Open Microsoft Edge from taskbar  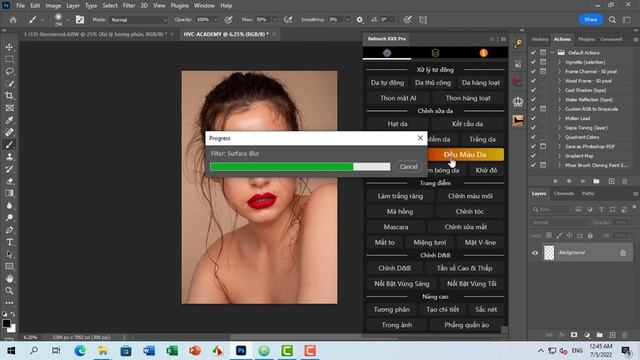(x=80, y=350)
